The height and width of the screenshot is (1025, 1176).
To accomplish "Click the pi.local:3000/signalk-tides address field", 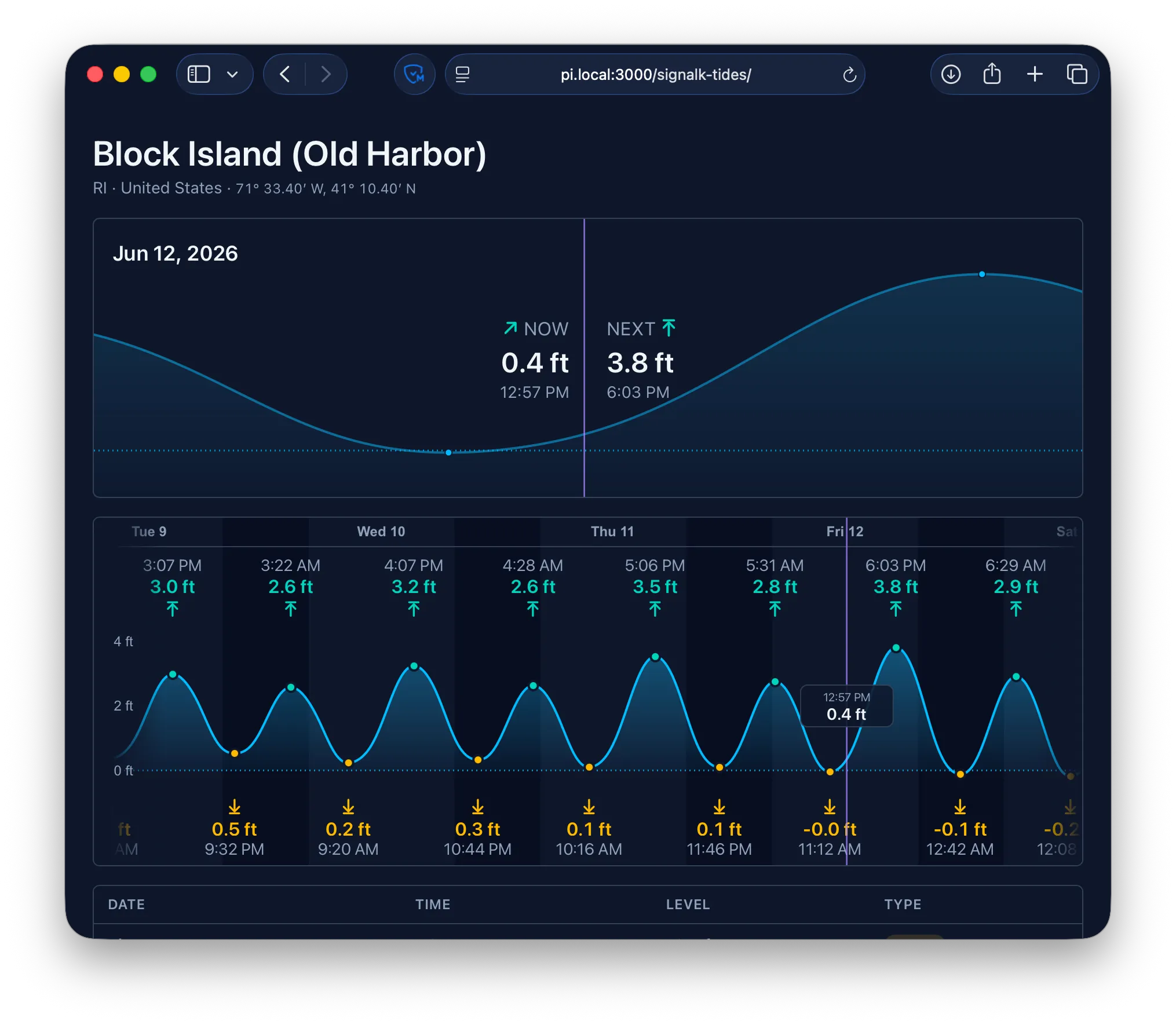I will point(655,74).
